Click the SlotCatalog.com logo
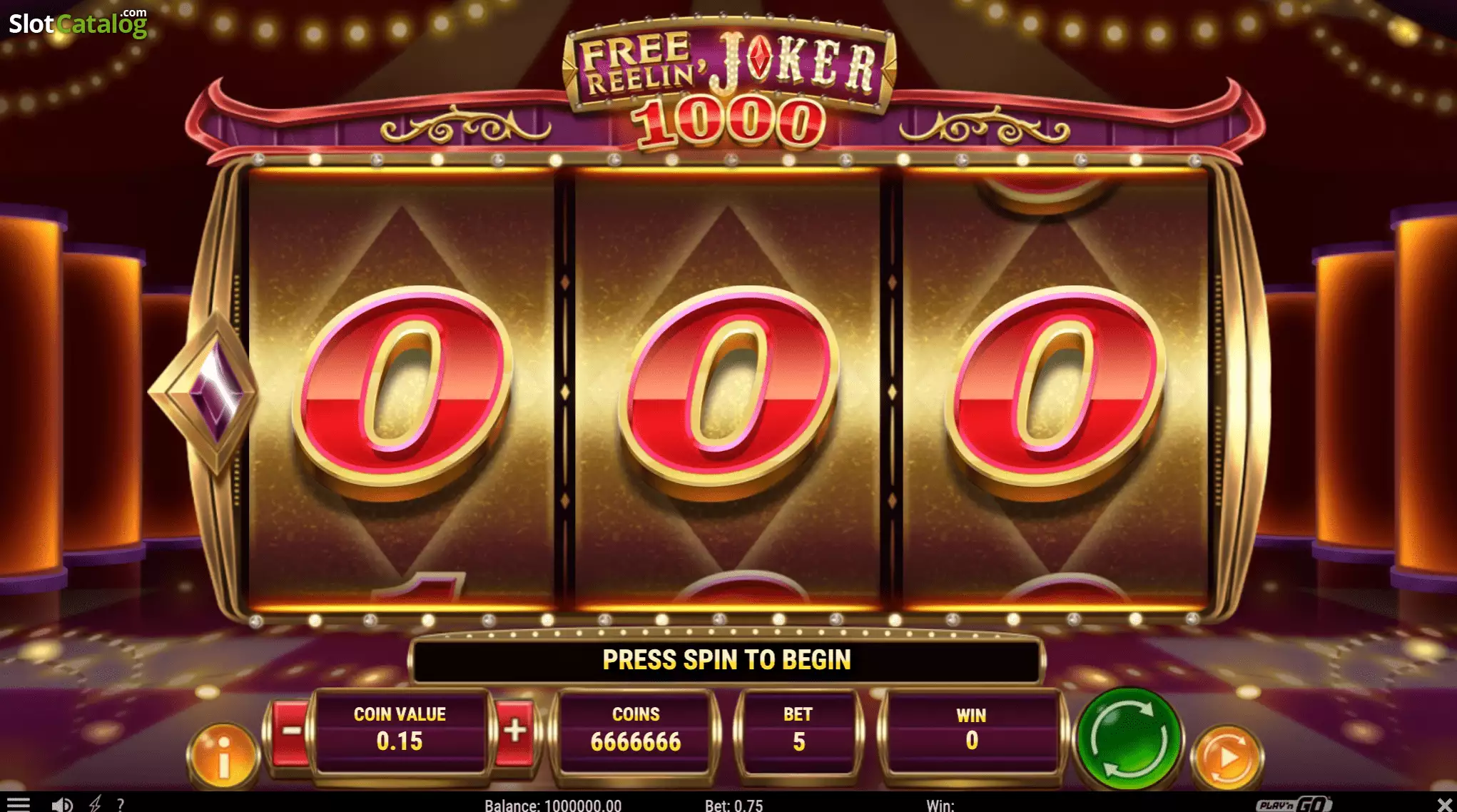 click(78, 22)
